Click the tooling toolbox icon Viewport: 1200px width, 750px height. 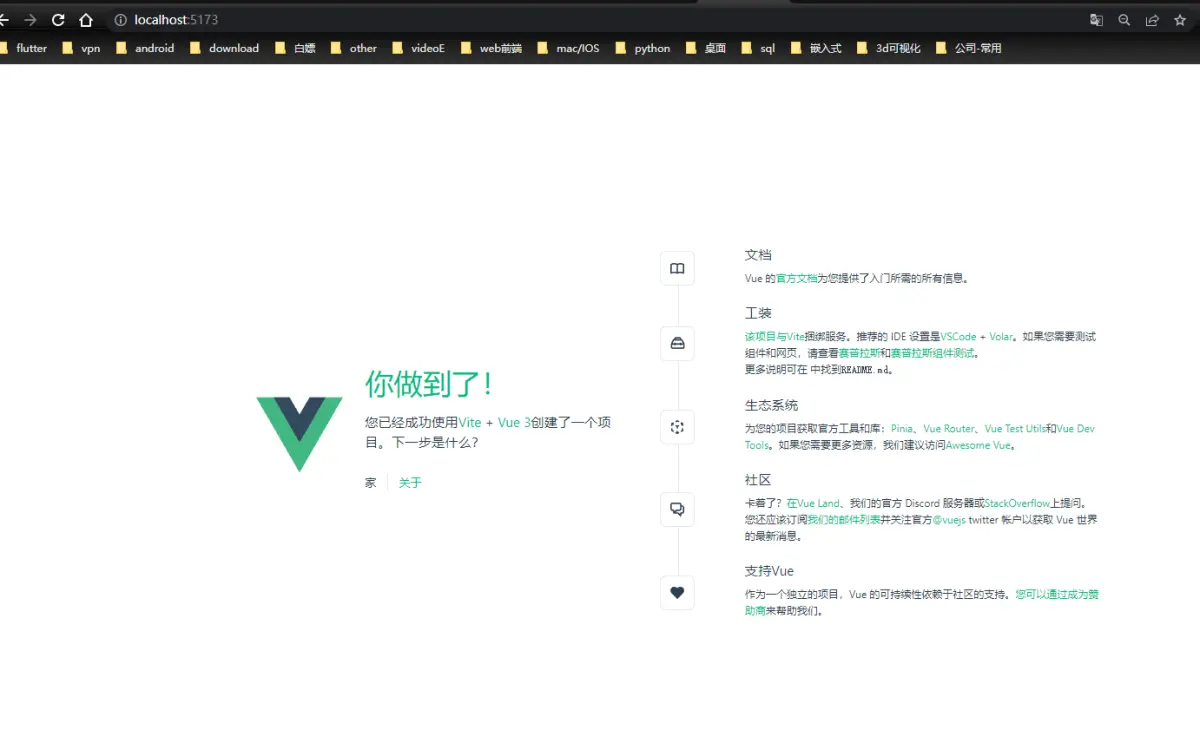click(677, 343)
